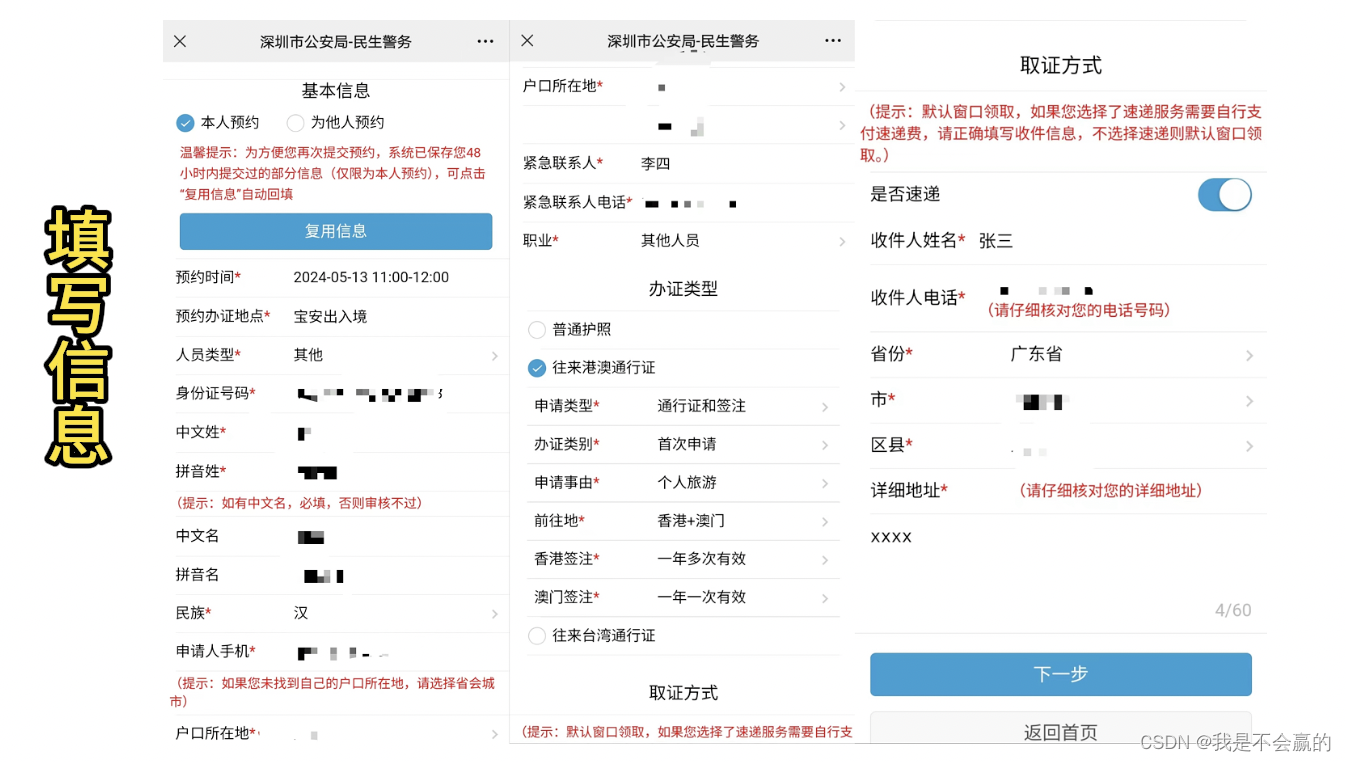
Task: Click the 广东省 province value
Action: pyautogui.click(x=1036, y=354)
